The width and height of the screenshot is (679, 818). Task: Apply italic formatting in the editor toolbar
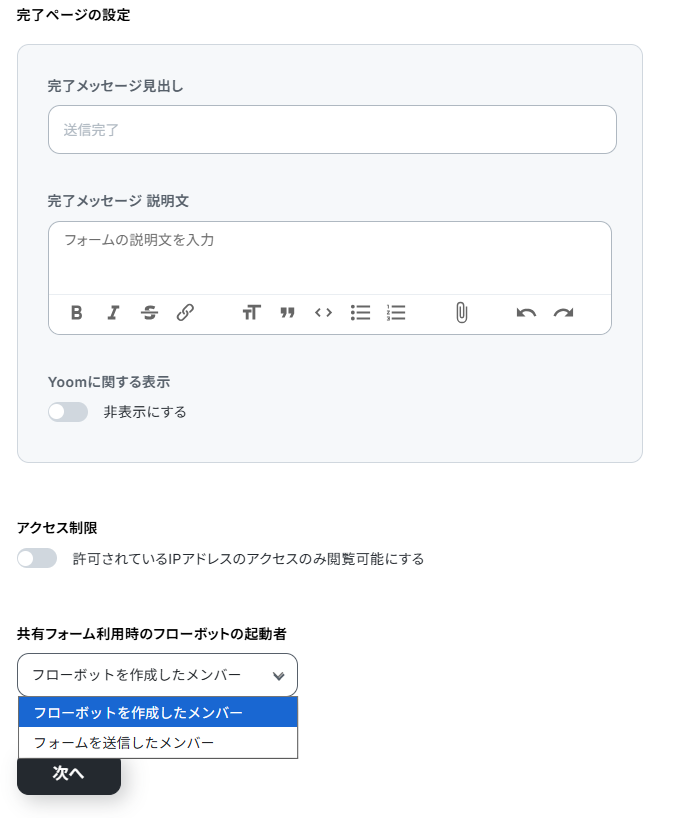113,313
